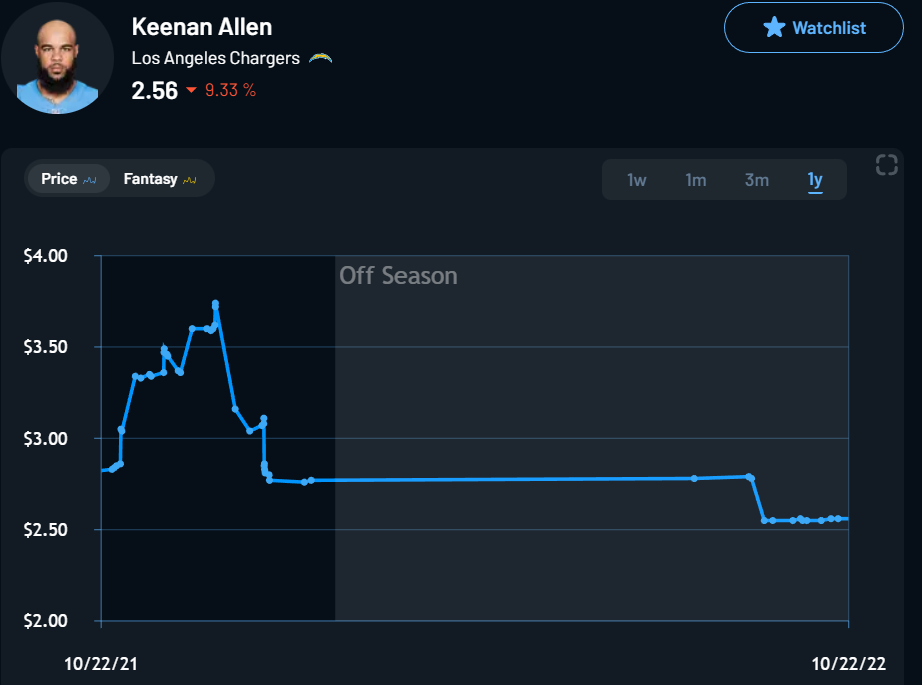Click the 2.56 current price value
922x685 pixels.
coord(154,90)
